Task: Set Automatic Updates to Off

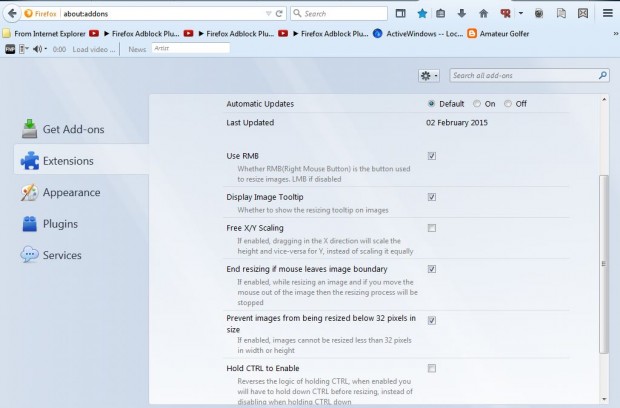Action: 508,103
